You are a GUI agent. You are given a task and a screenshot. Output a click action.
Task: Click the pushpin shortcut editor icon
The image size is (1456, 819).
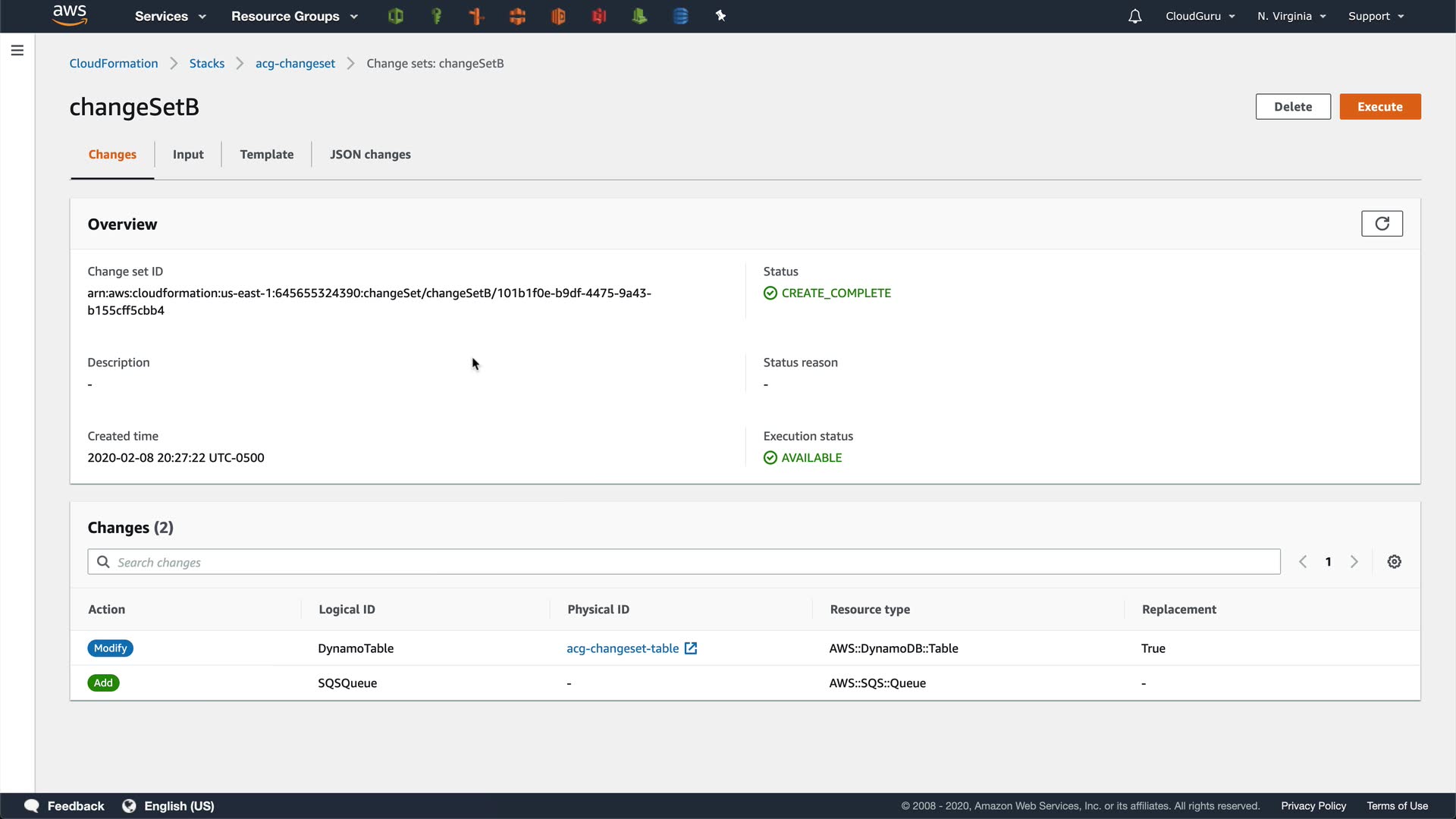[x=720, y=16]
